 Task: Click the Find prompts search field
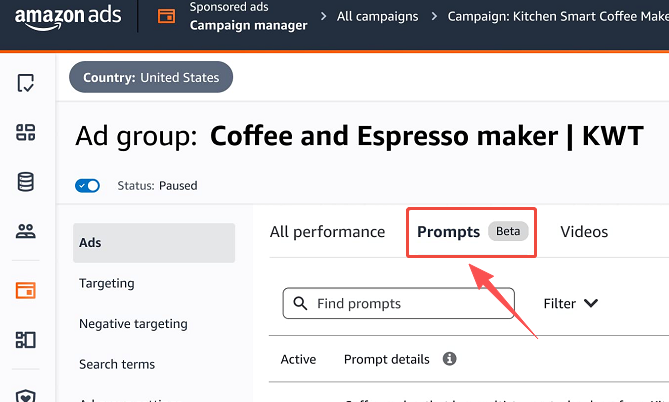[398, 303]
